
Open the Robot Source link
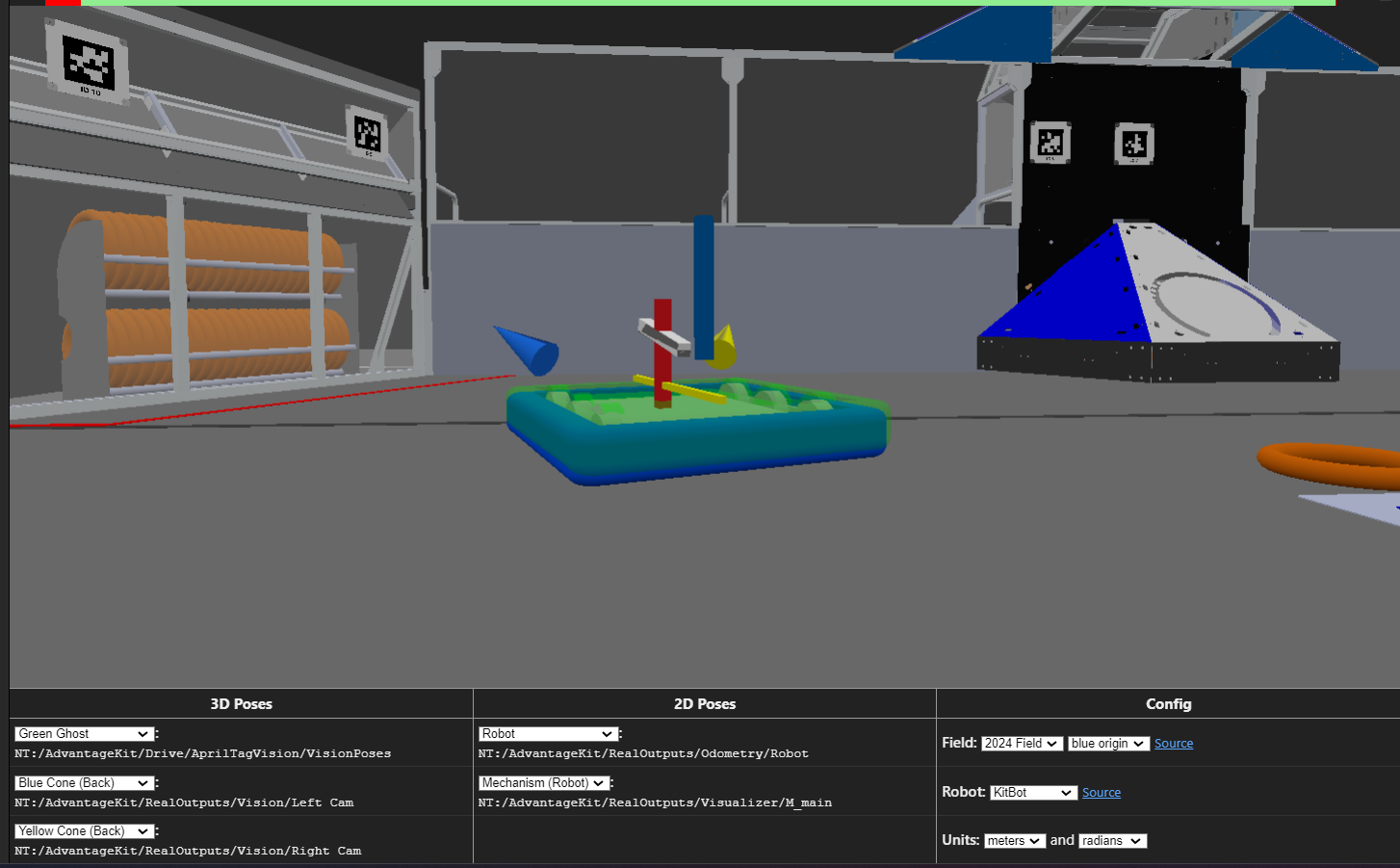[1102, 792]
